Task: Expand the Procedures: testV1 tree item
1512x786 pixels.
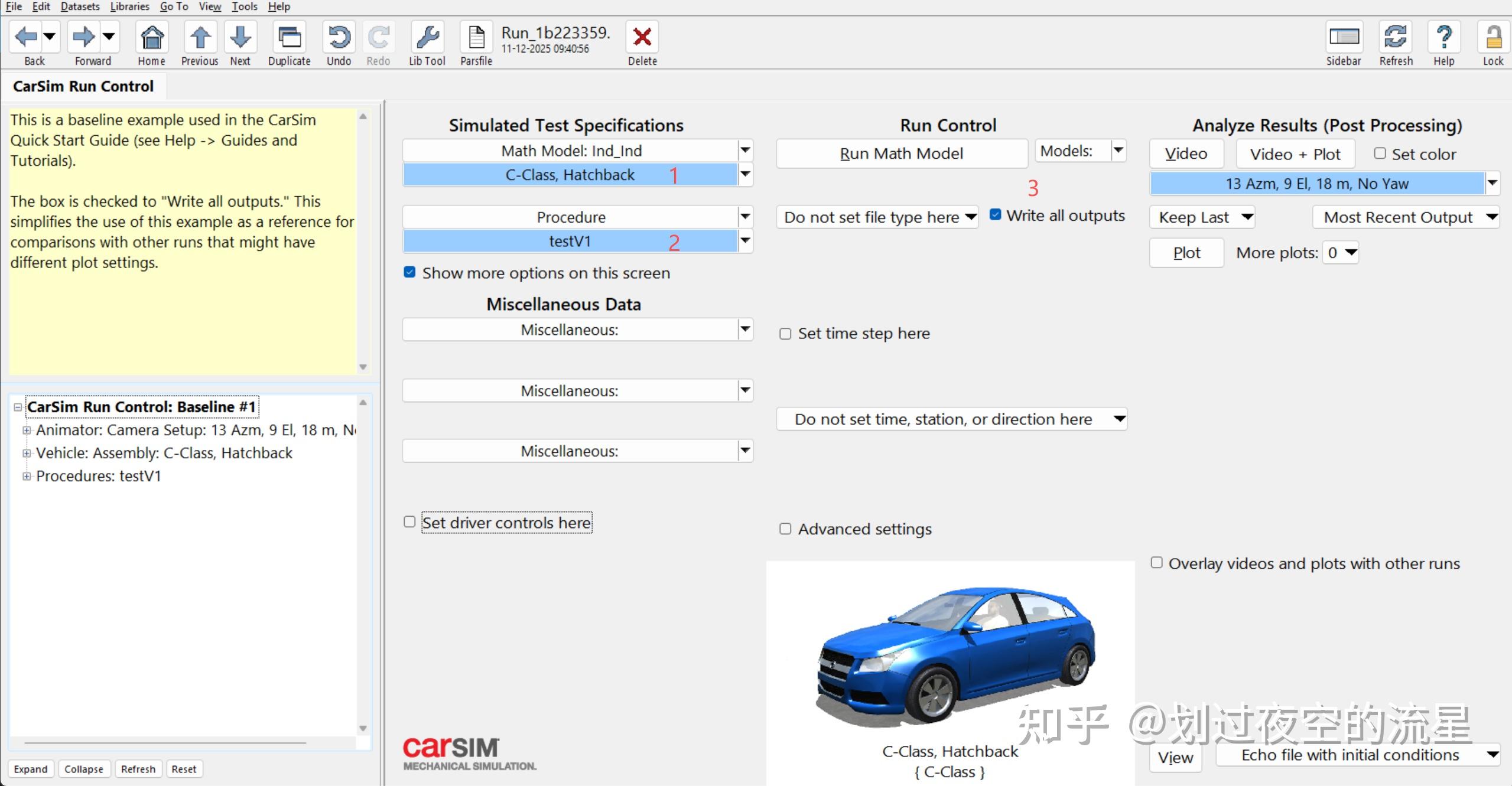Action: [x=27, y=476]
